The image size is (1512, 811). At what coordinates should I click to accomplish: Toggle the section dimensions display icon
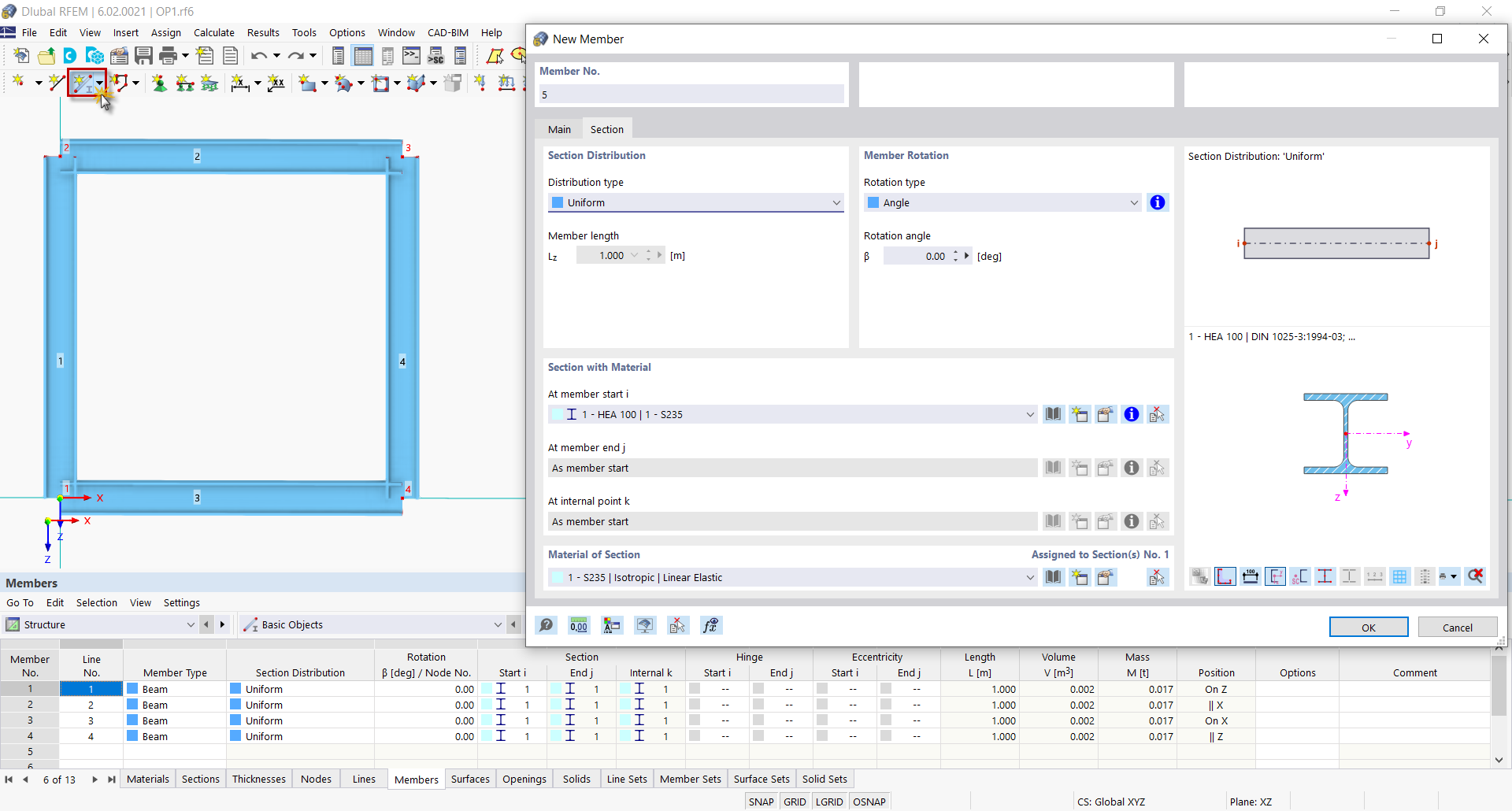1251,576
